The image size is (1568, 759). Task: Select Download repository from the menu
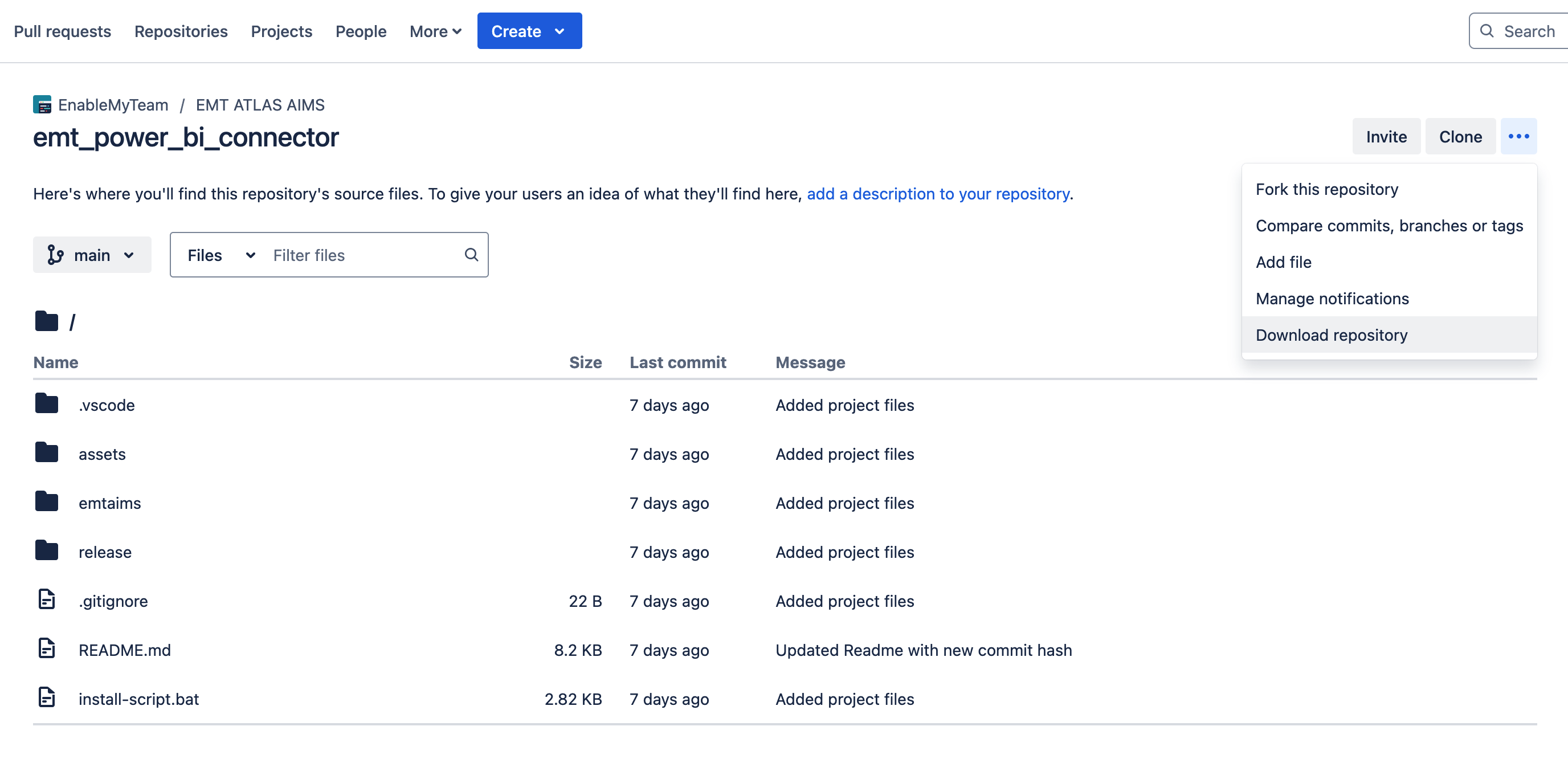click(x=1331, y=334)
